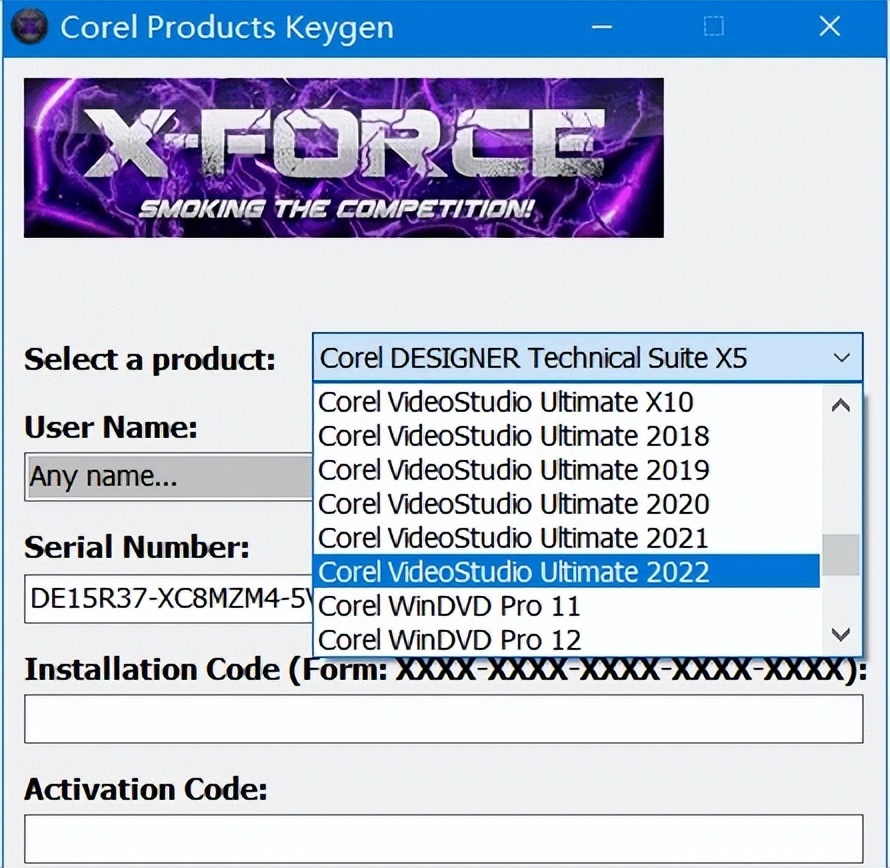Focus the Installation Code input box
Screen dimensions: 890x868
point(443,719)
